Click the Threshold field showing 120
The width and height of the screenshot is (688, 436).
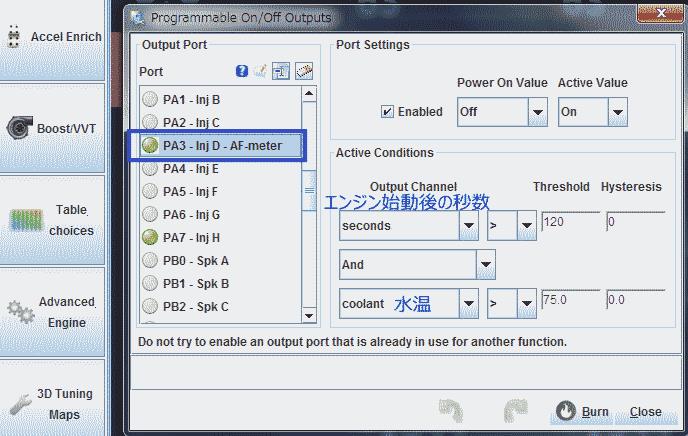(570, 222)
